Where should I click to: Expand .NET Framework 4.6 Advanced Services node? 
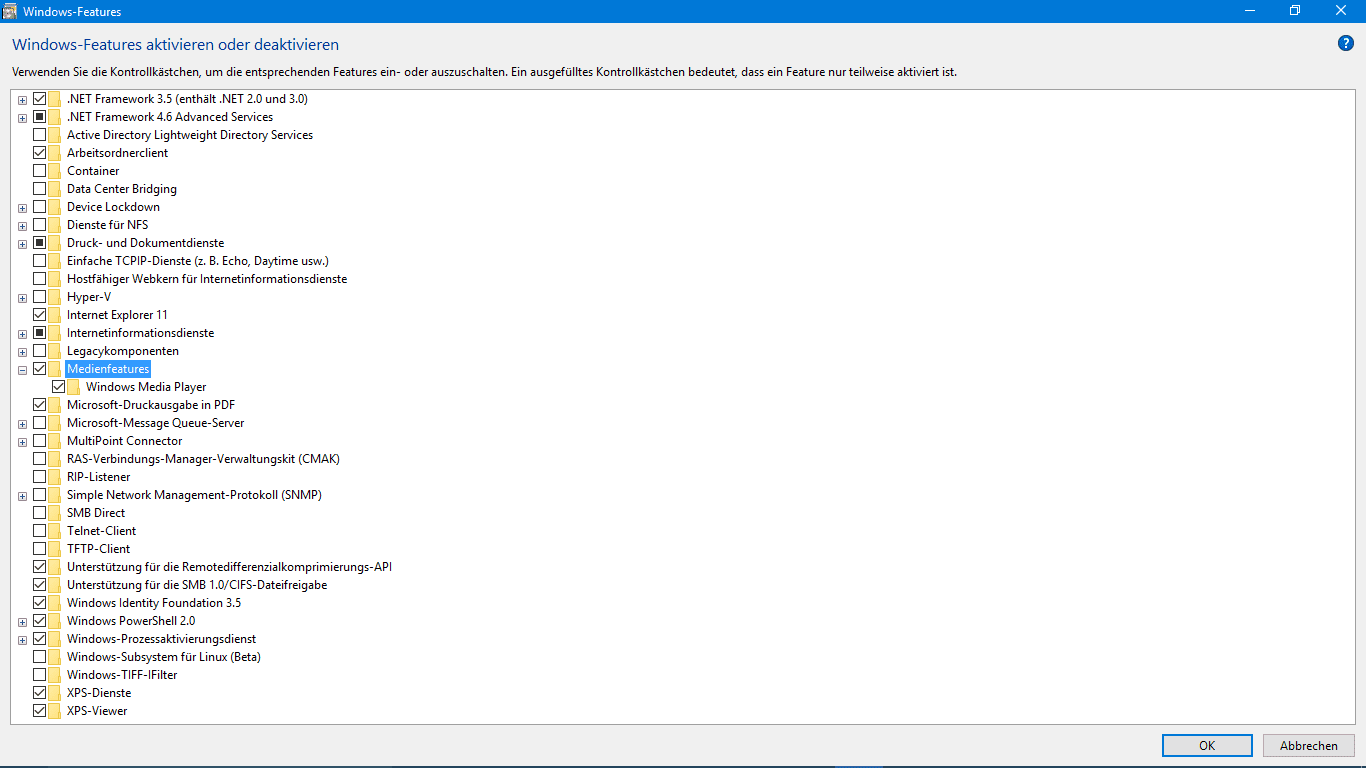tap(22, 118)
